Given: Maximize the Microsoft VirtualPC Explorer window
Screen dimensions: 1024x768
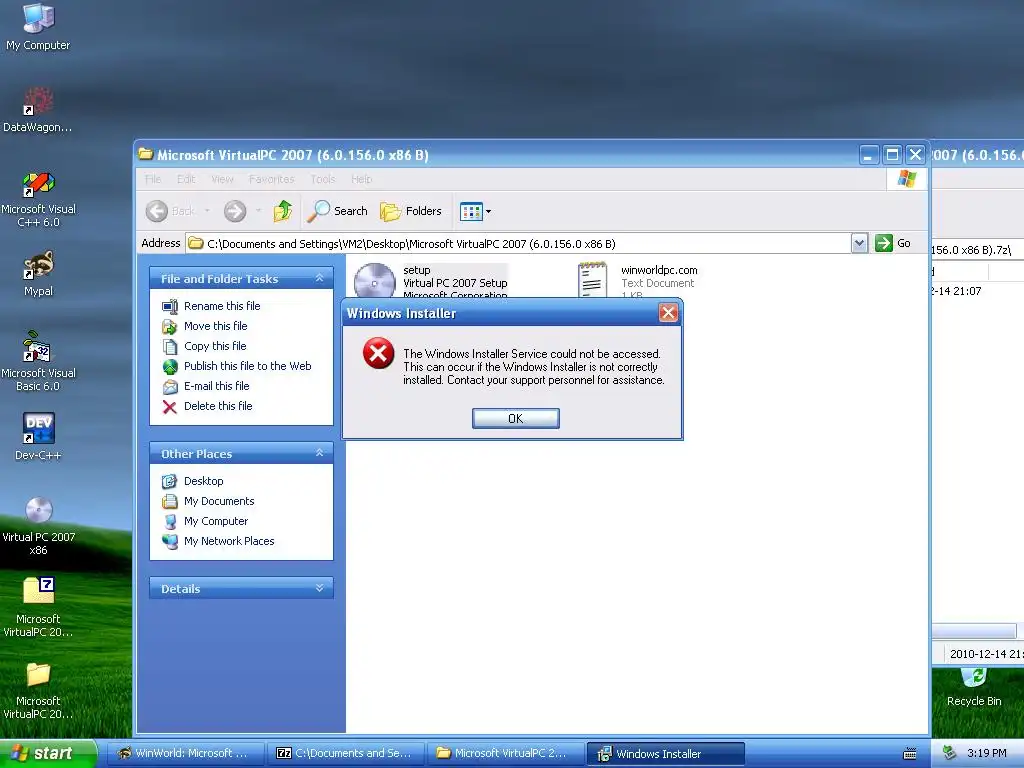Looking at the screenshot, I should click(892, 155).
